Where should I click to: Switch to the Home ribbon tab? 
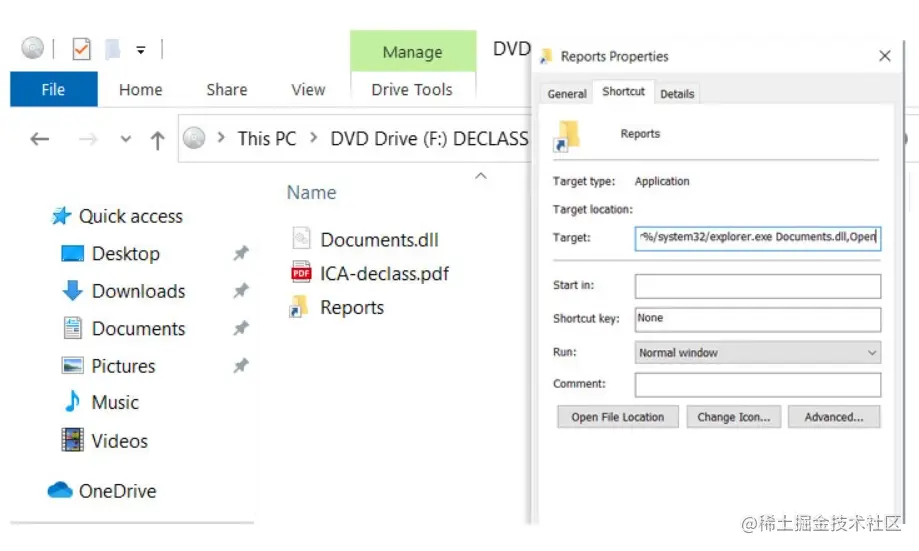141,90
